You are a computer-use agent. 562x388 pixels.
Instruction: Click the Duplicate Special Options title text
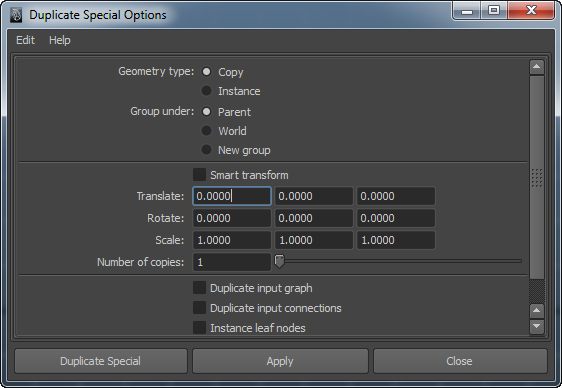click(x=98, y=15)
